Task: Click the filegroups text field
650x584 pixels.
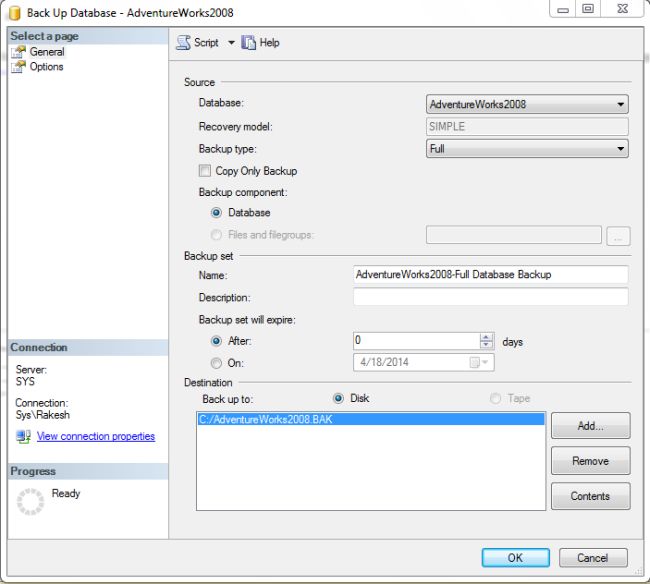Action: pos(514,235)
